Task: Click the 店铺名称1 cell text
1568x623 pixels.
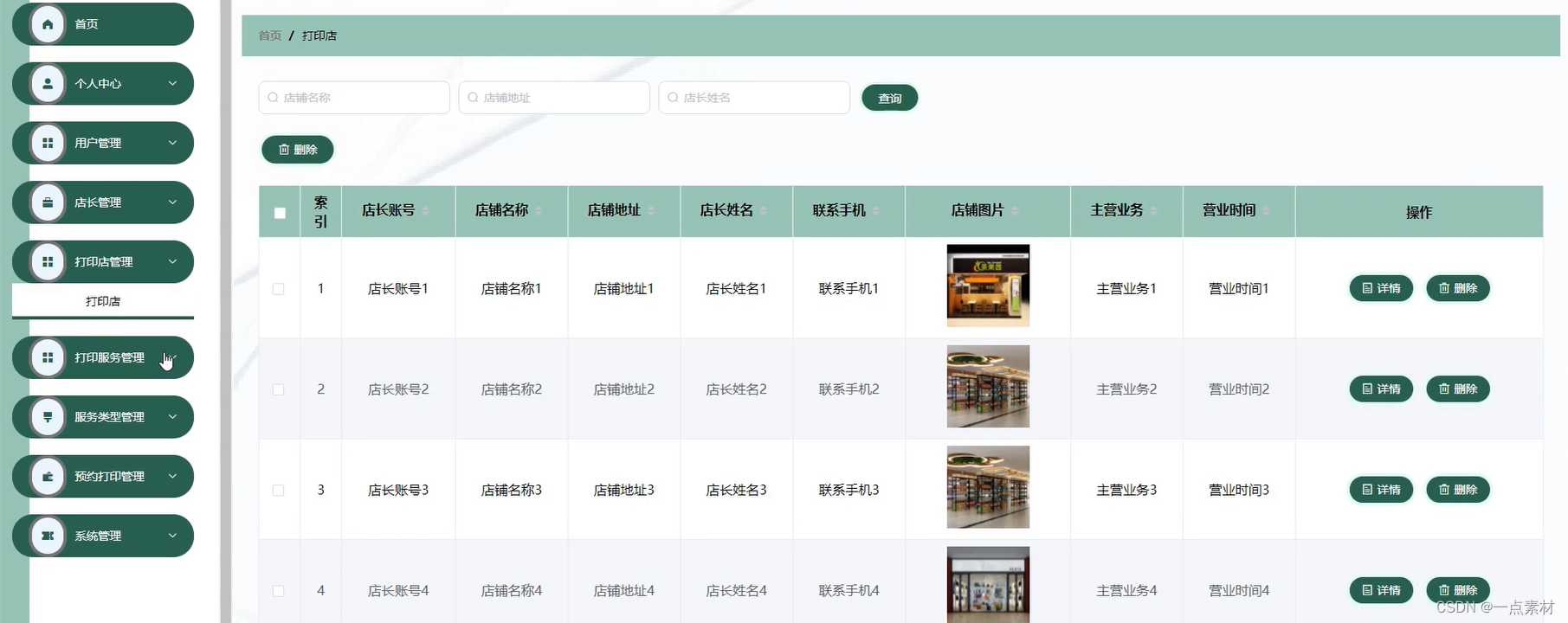Action: tap(512, 289)
